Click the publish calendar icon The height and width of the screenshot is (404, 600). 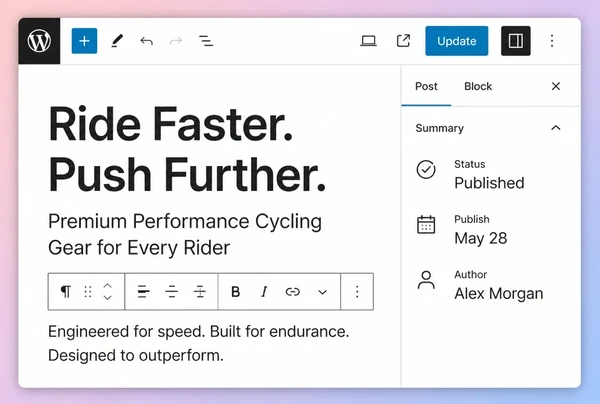pos(426,225)
